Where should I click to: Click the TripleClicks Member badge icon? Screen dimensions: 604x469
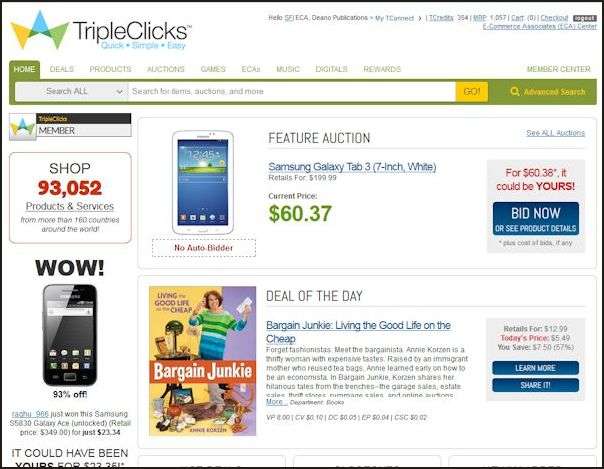point(22,126)
